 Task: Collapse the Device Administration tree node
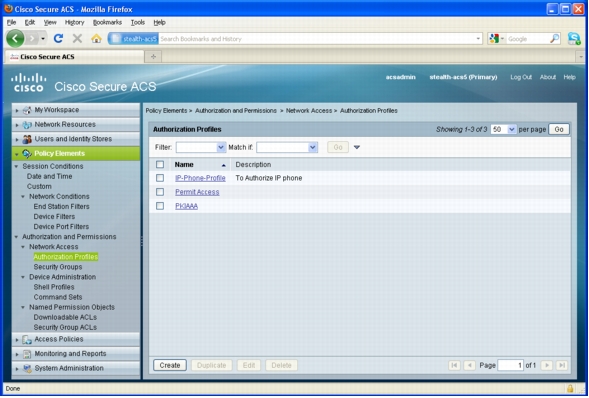pyautogui.click(x=23, y=277)
